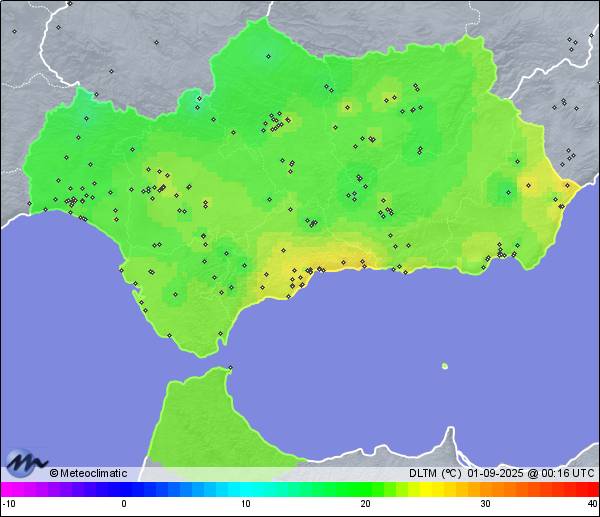Viewport: 600px width, 517px height.
Task: Pick the red end of the color scale
Action: 592,489
